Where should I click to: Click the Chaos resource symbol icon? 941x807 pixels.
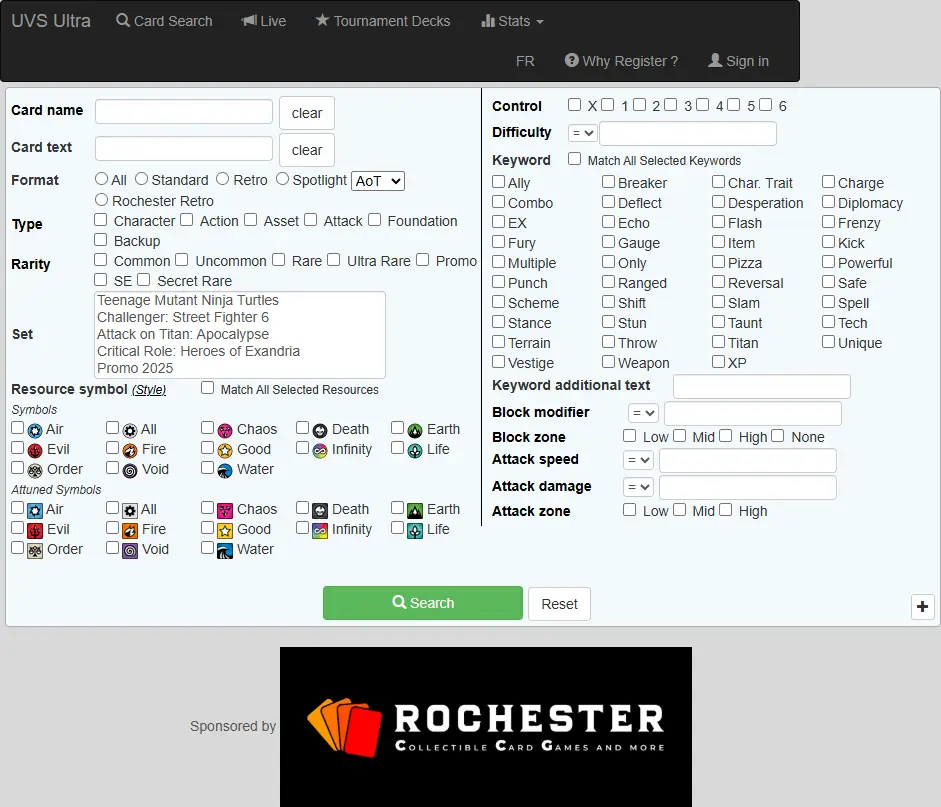[x=225, y=430]
